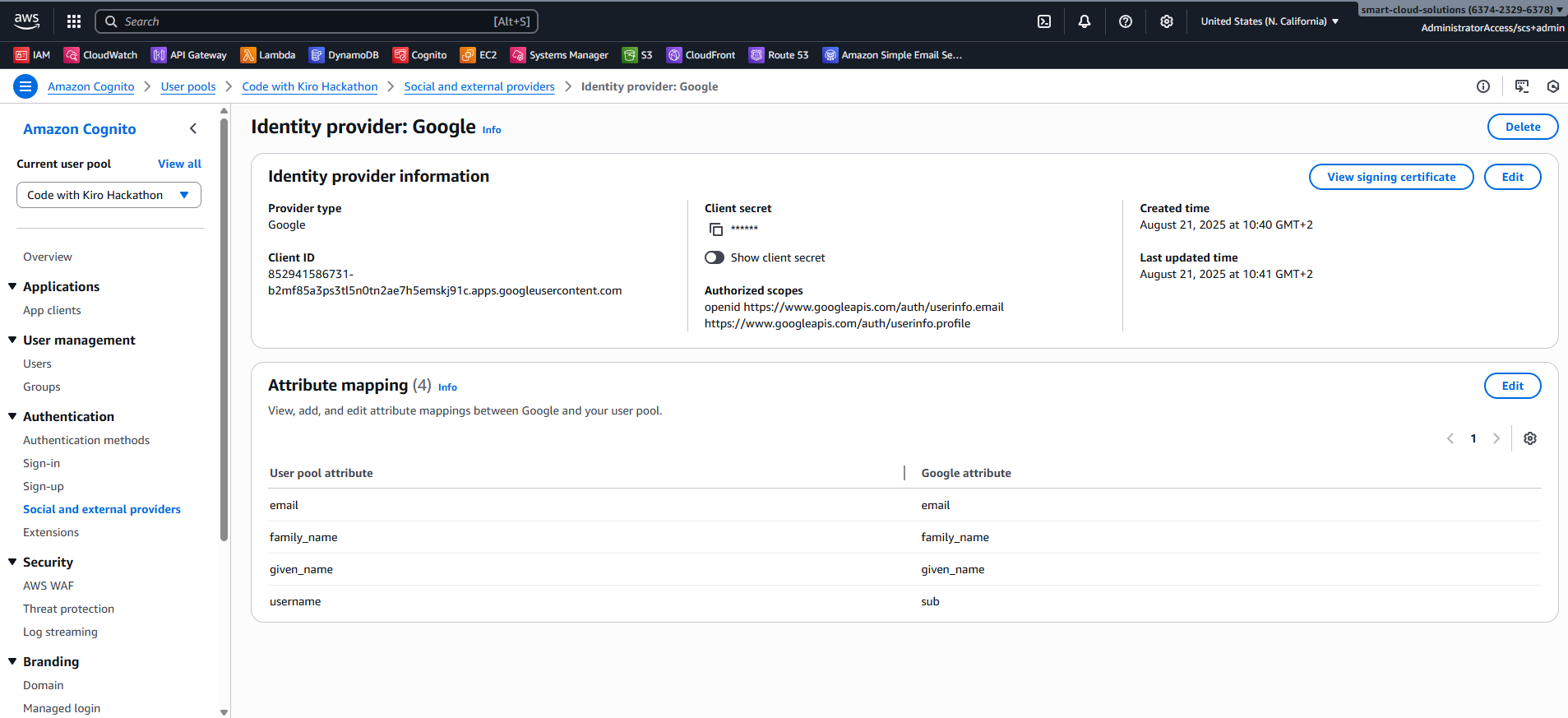Open the notifications bell
The image size is (1568, 718).
[x=1085, y=21]
